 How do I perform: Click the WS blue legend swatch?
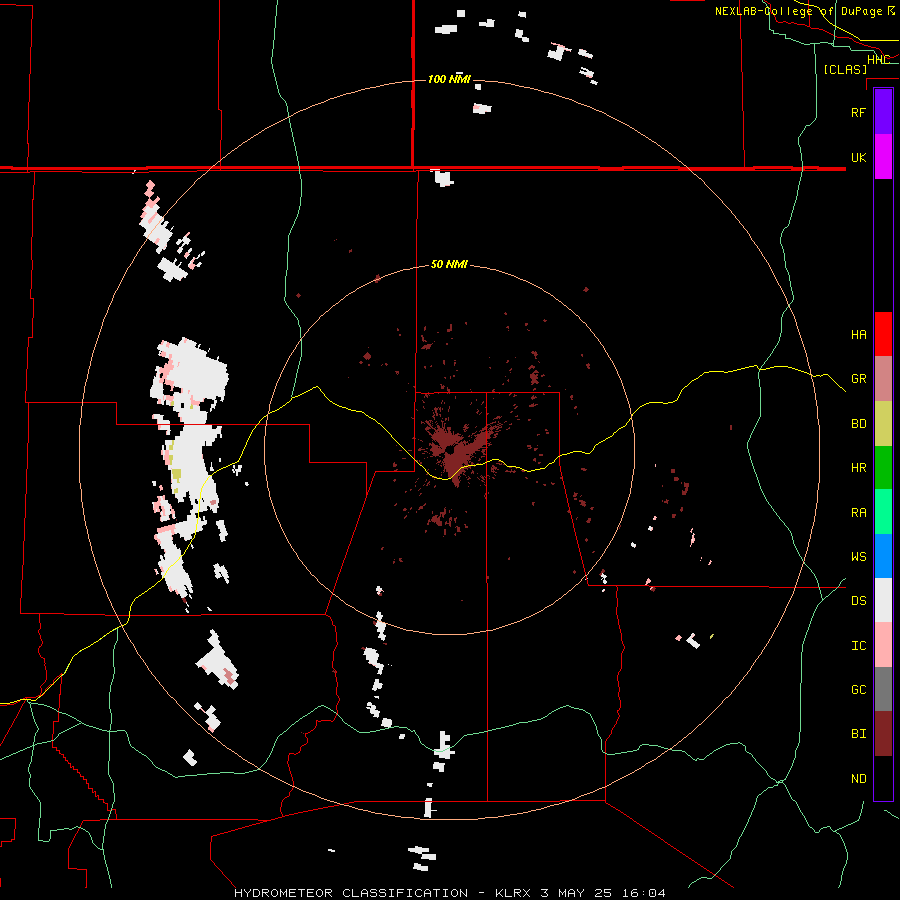point(883,556)
